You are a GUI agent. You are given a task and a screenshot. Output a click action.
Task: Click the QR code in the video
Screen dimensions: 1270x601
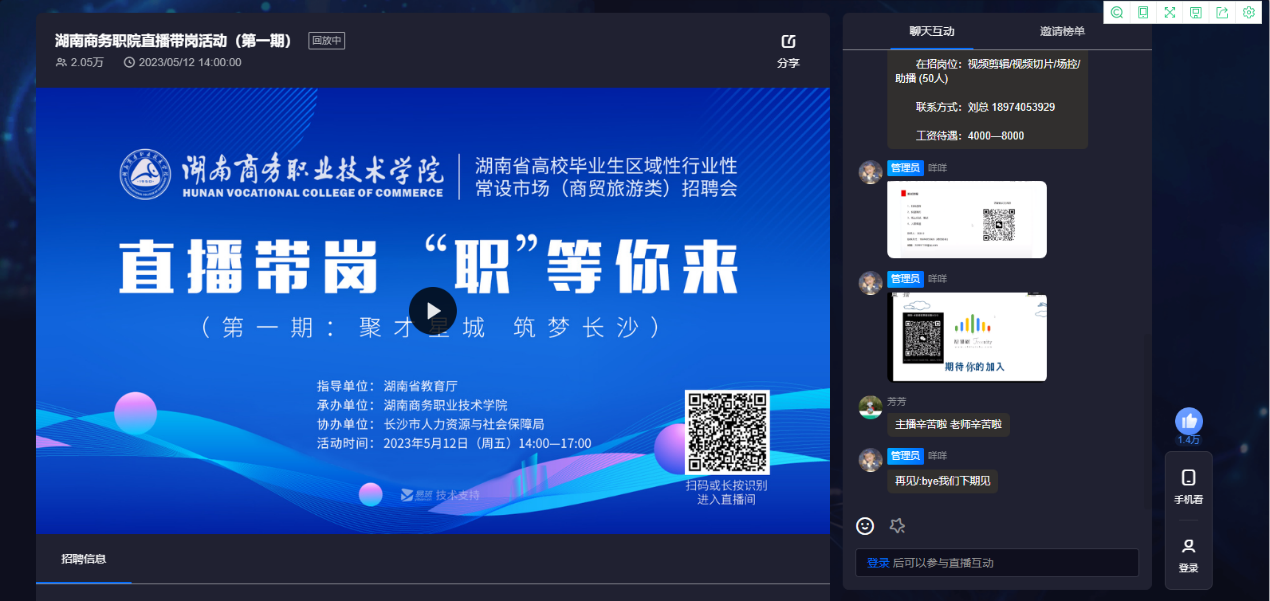coord(727,432)
